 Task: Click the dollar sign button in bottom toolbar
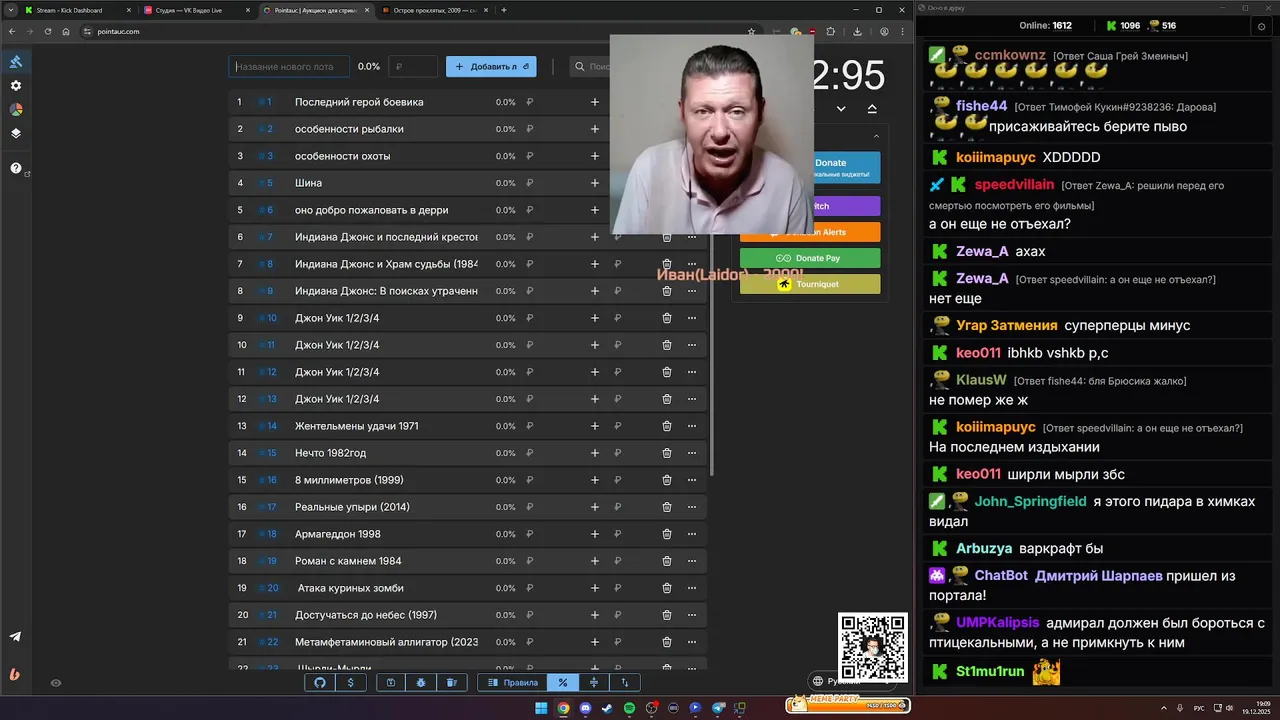[x=350, y=682]
